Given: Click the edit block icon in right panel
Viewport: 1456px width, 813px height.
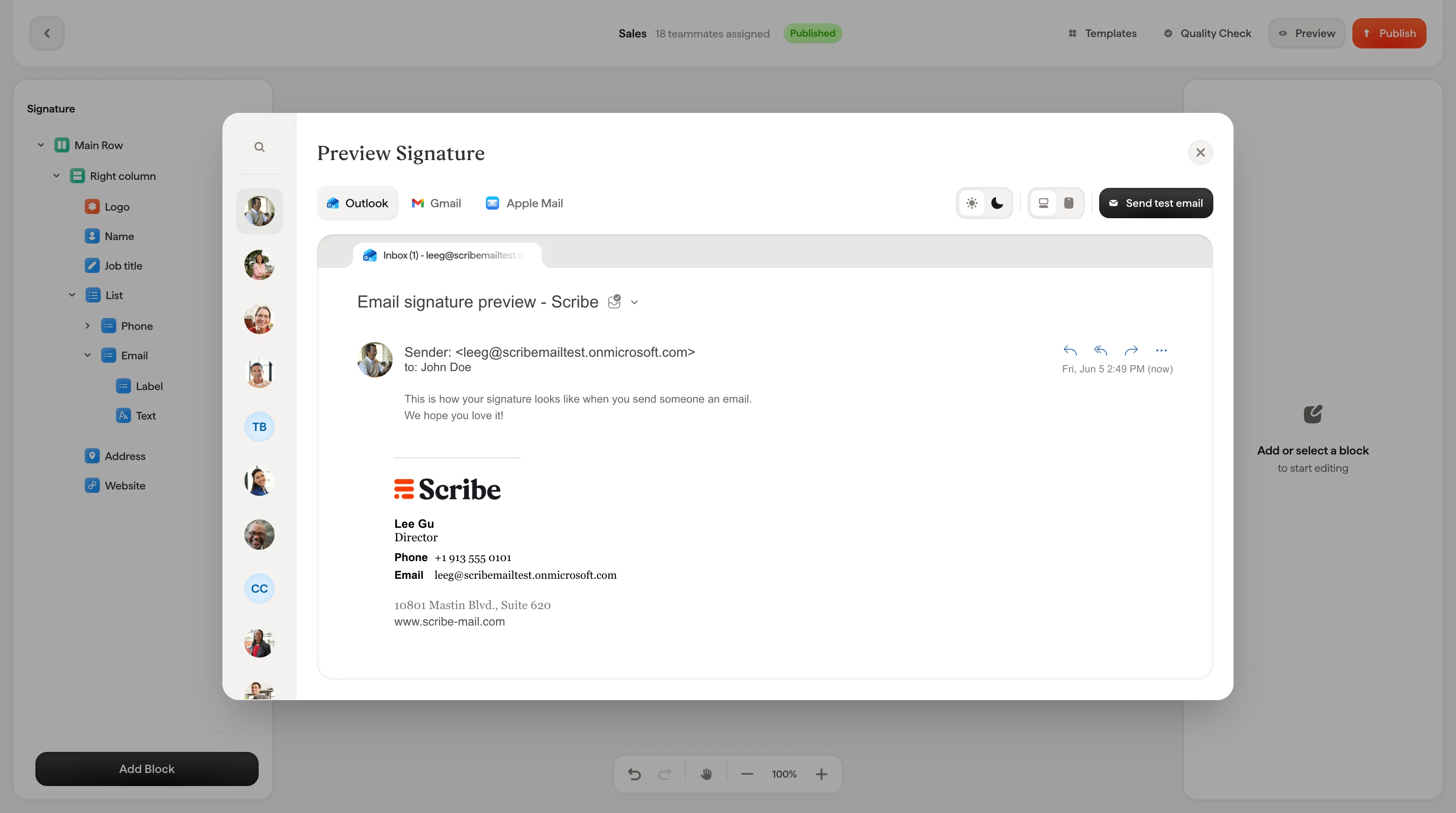Looking at the screenshot, I should [1312, 414].
